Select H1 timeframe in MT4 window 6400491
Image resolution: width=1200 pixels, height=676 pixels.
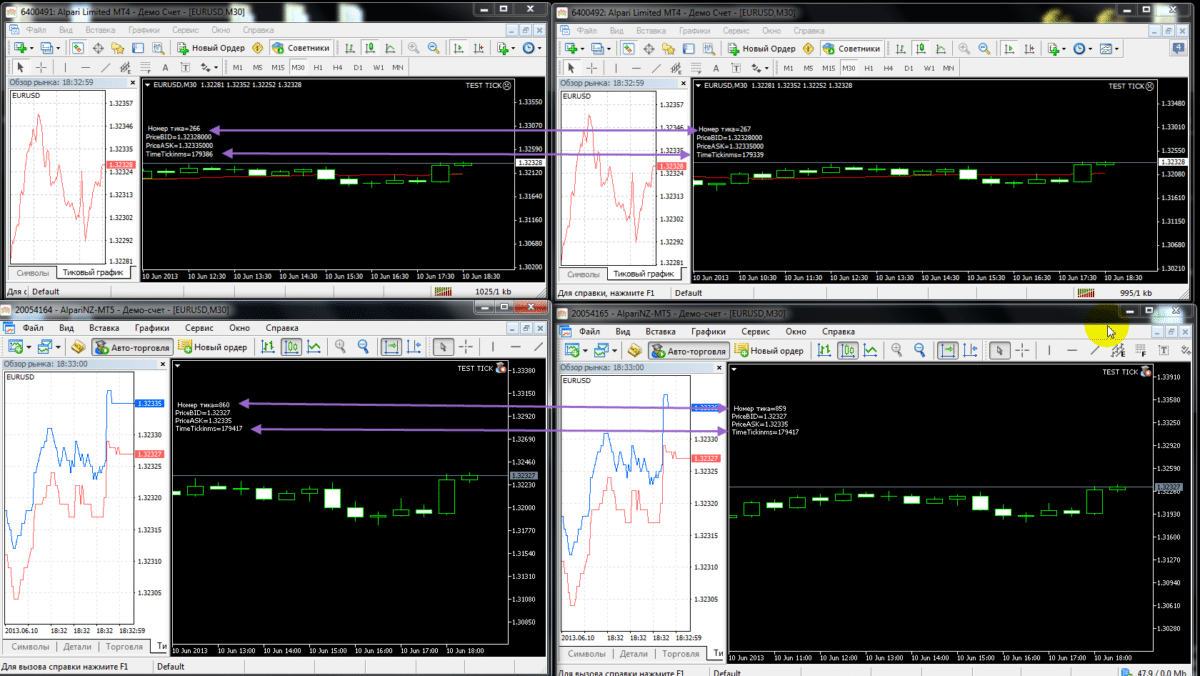(317, 67)
